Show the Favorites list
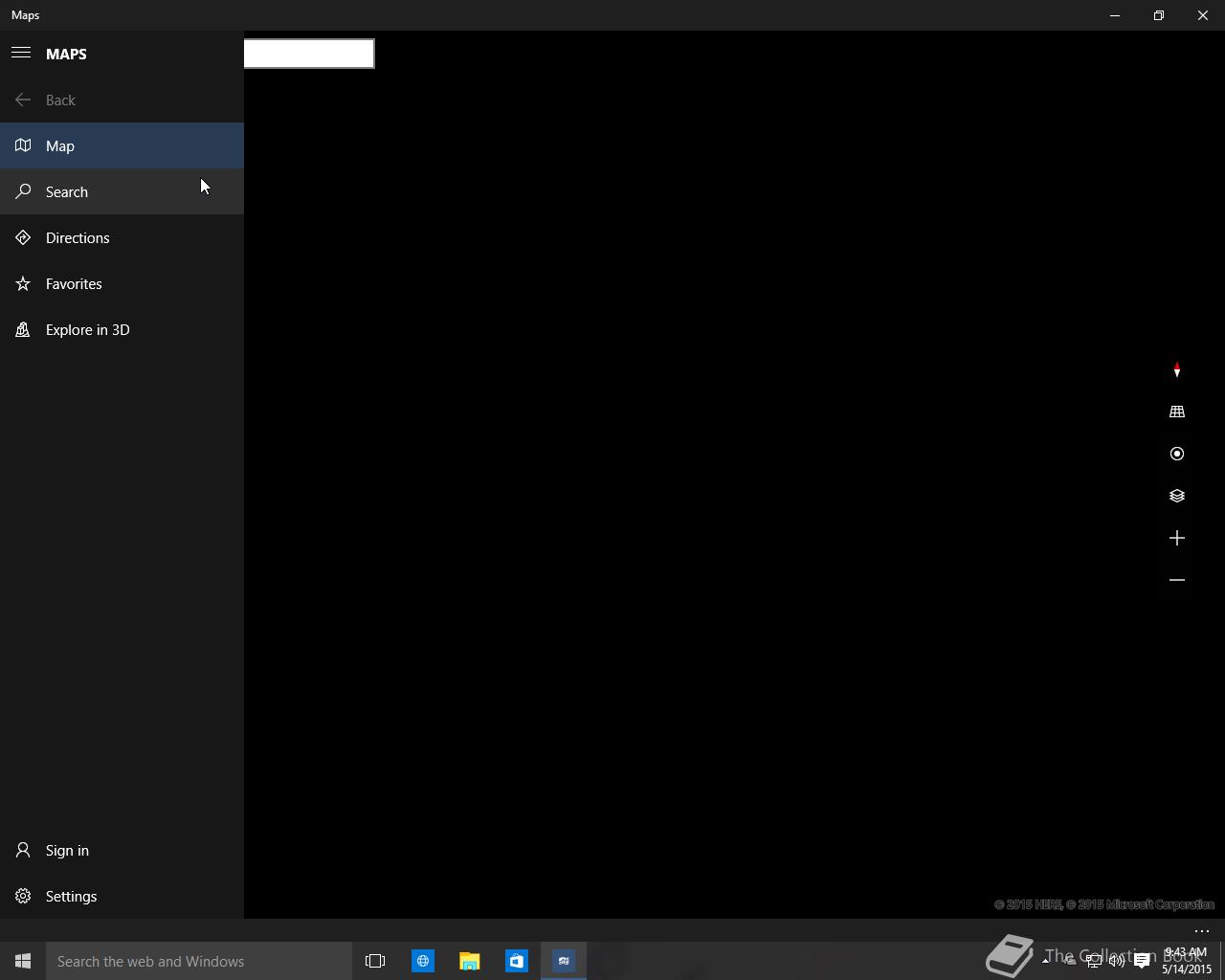1225x980 pixels. pos(122,283)
